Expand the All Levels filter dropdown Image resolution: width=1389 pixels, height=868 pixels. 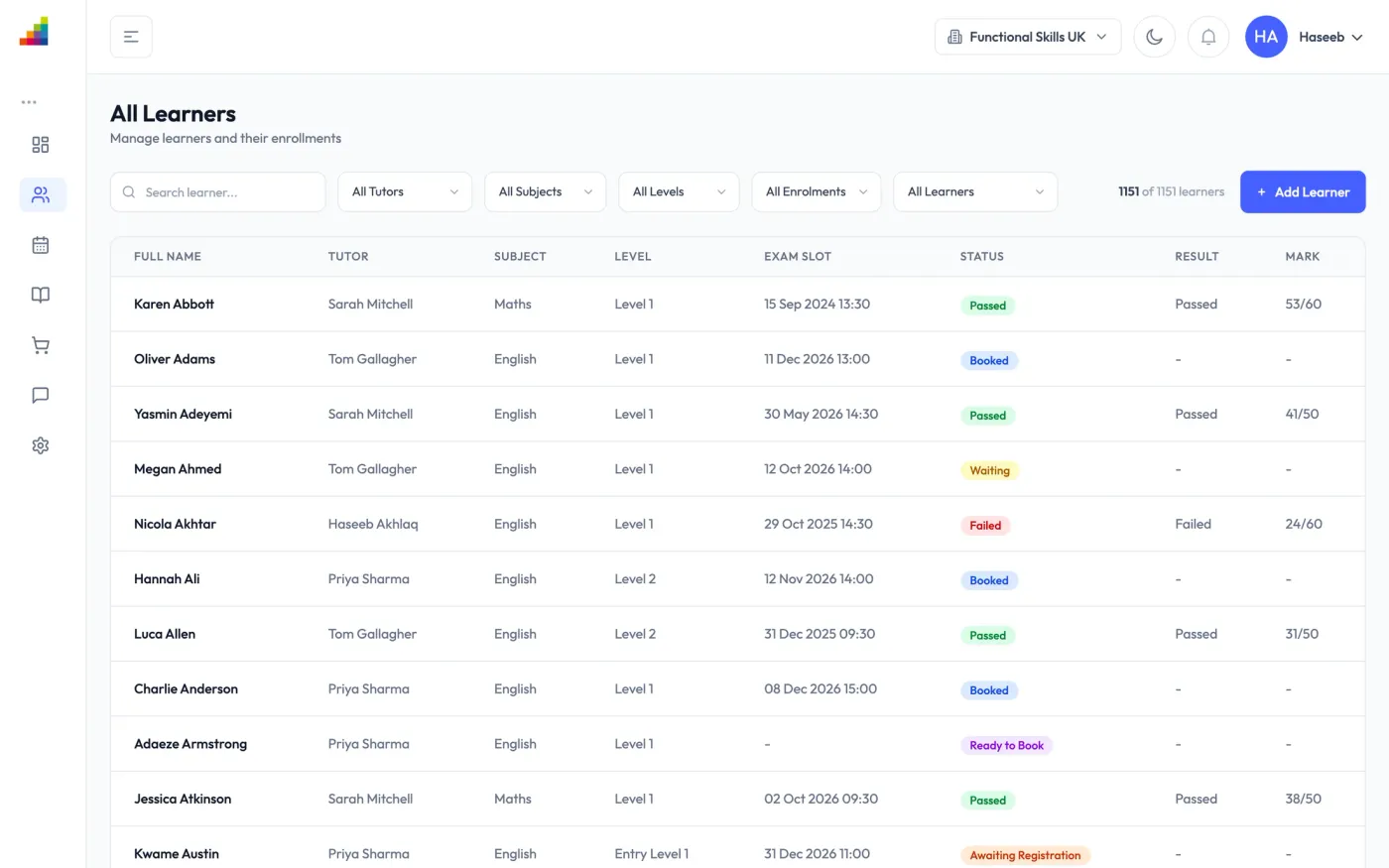point(679,192)
